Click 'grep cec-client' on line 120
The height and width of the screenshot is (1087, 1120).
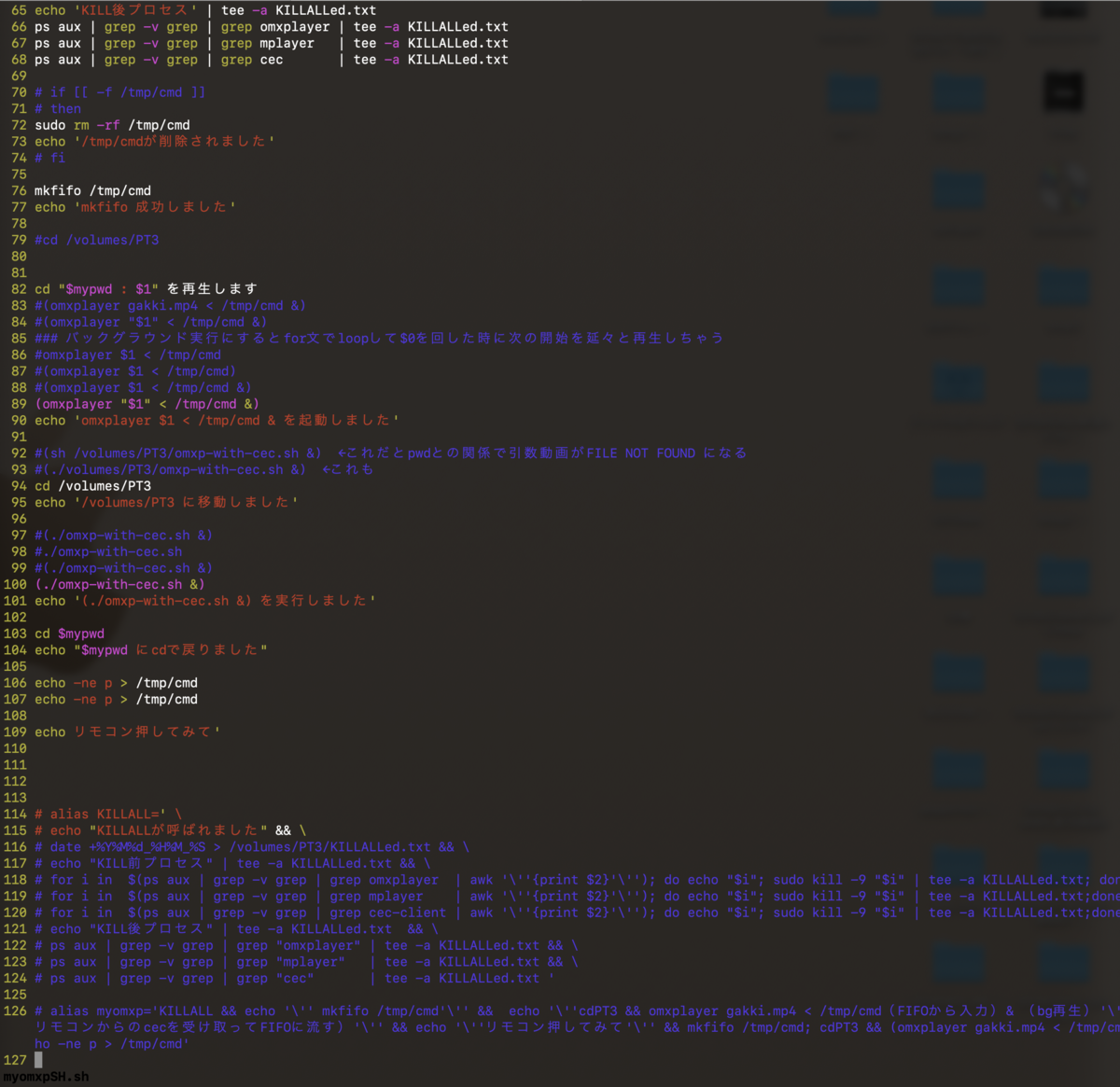tap(388, 913)
